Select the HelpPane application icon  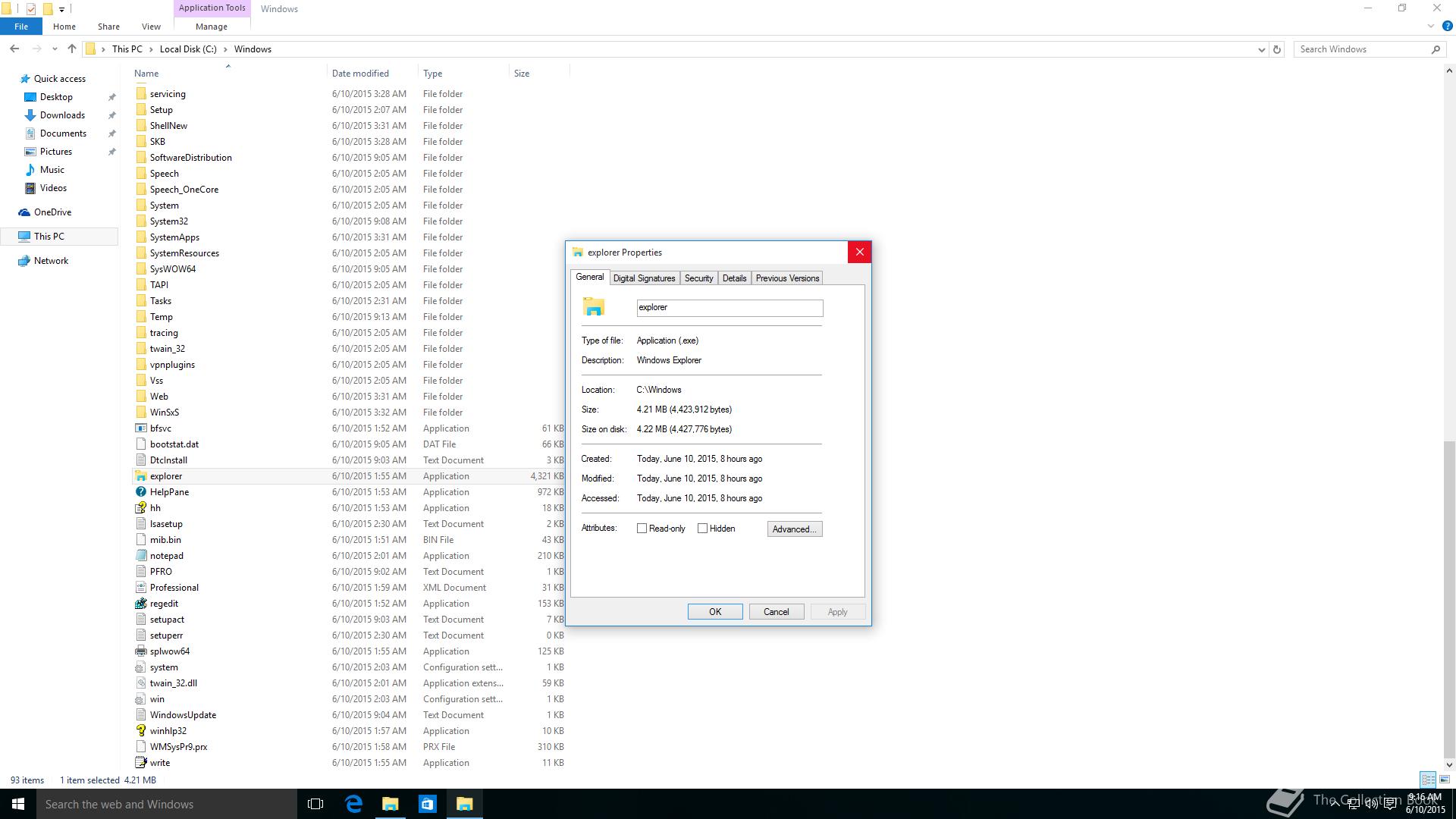(x=140, y=492)
